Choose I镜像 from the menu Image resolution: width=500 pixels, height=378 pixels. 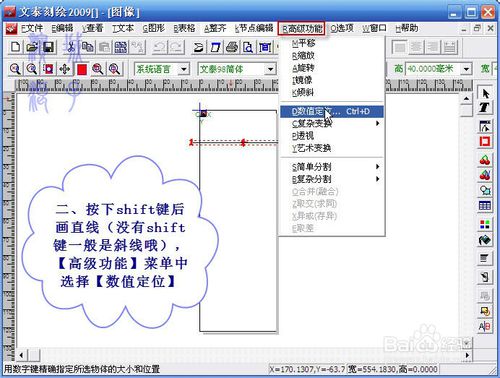[332, 80]
